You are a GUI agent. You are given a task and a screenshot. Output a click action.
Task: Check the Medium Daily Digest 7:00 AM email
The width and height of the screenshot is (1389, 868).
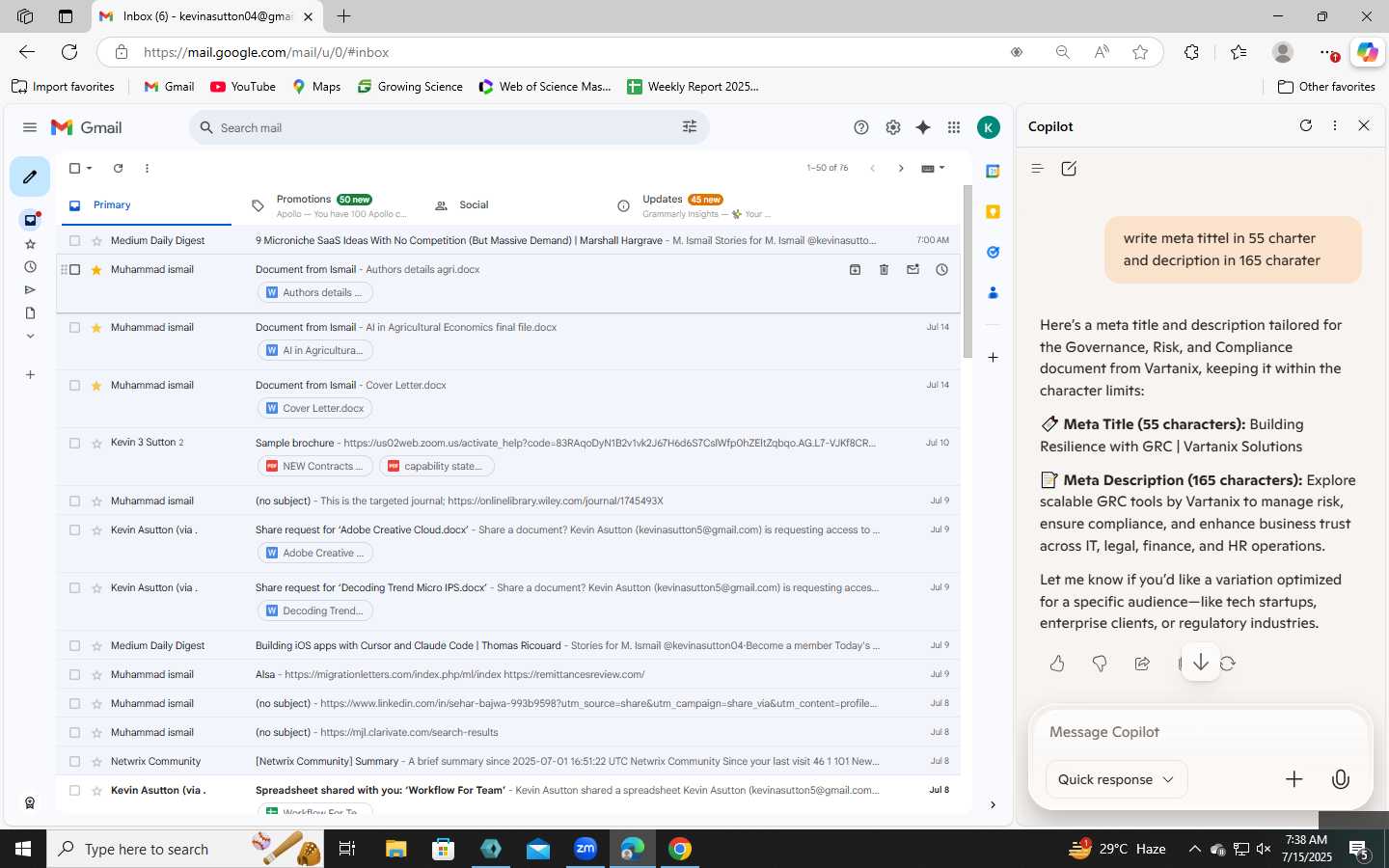[74, 240]
